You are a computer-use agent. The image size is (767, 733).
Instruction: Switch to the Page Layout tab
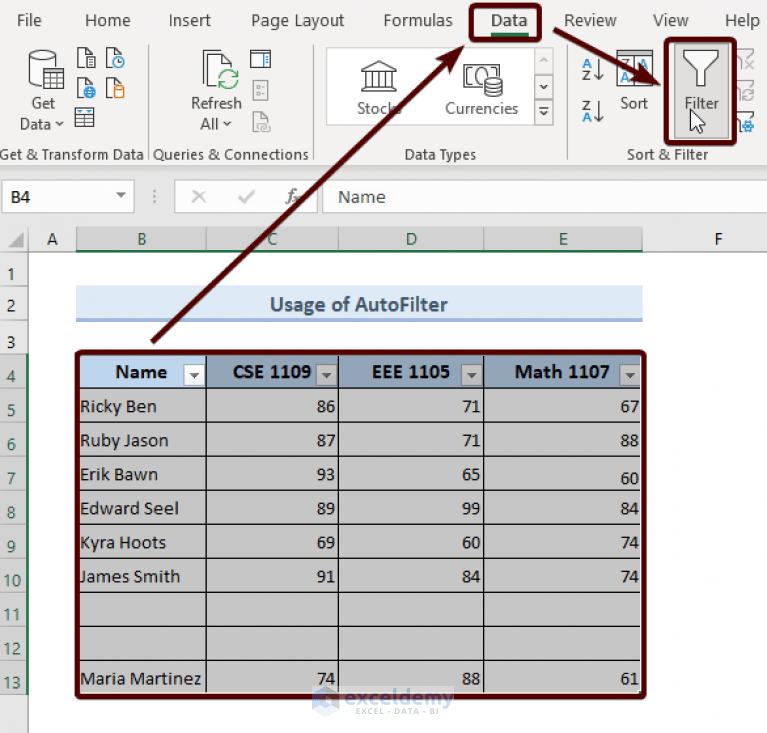click(297, 21)
